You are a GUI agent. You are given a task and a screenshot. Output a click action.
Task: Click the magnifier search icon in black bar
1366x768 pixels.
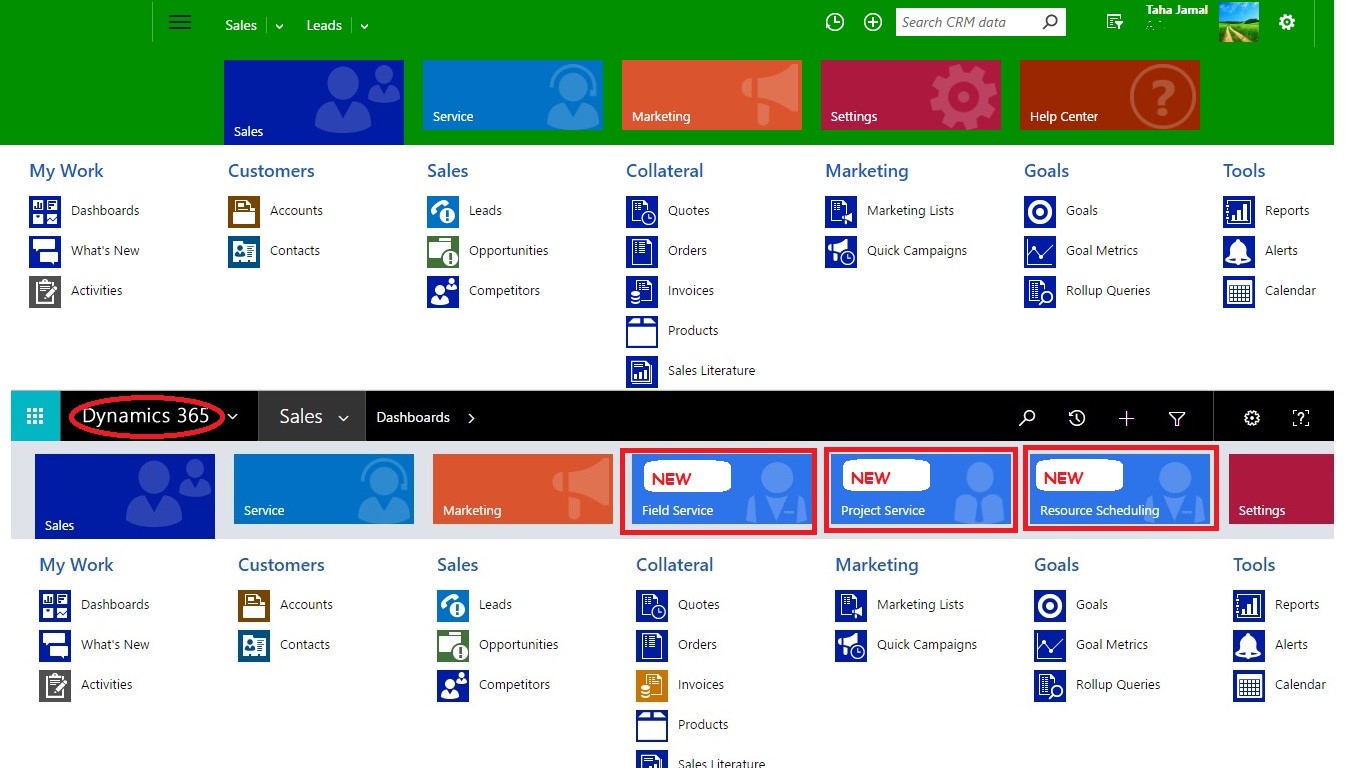(1027, 418)
